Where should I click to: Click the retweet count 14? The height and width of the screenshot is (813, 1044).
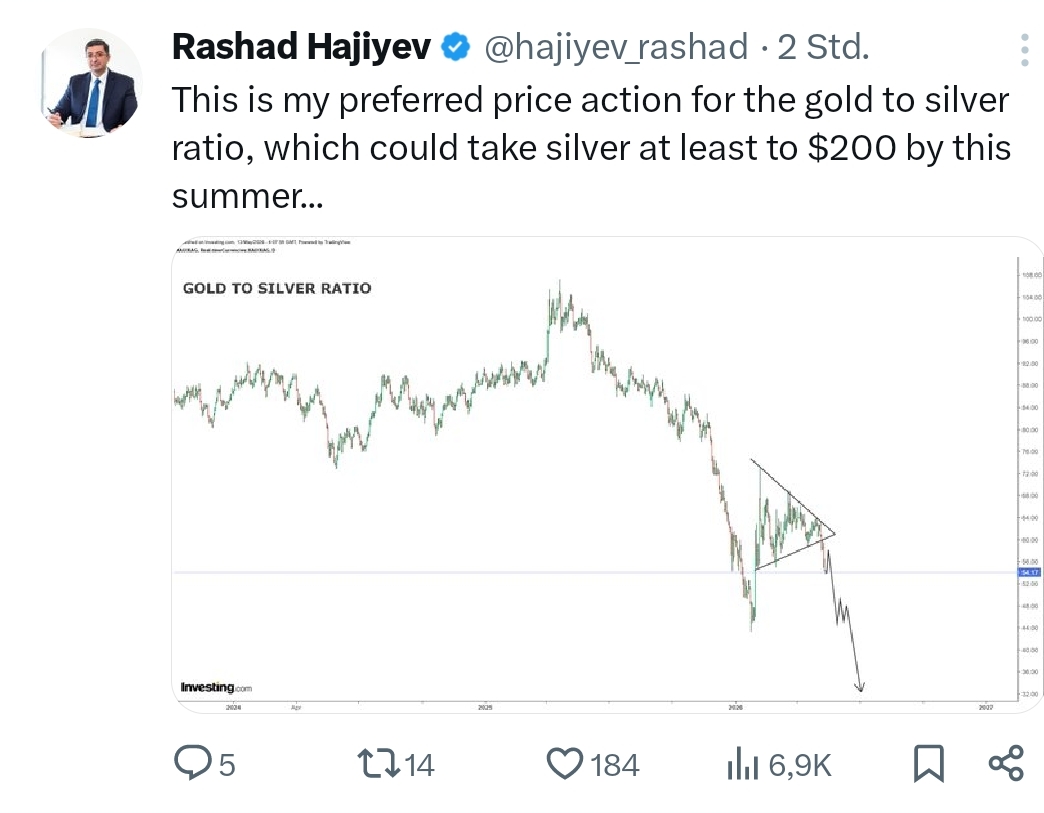pos(419,765)
